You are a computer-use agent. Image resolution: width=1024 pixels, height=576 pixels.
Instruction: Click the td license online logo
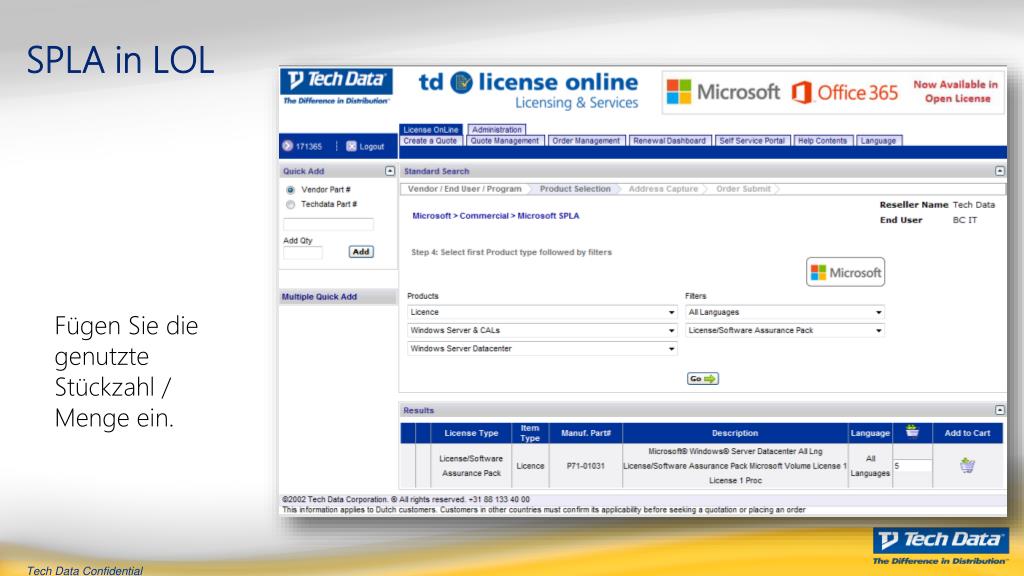pyautogui.click(x=528, y=90)
